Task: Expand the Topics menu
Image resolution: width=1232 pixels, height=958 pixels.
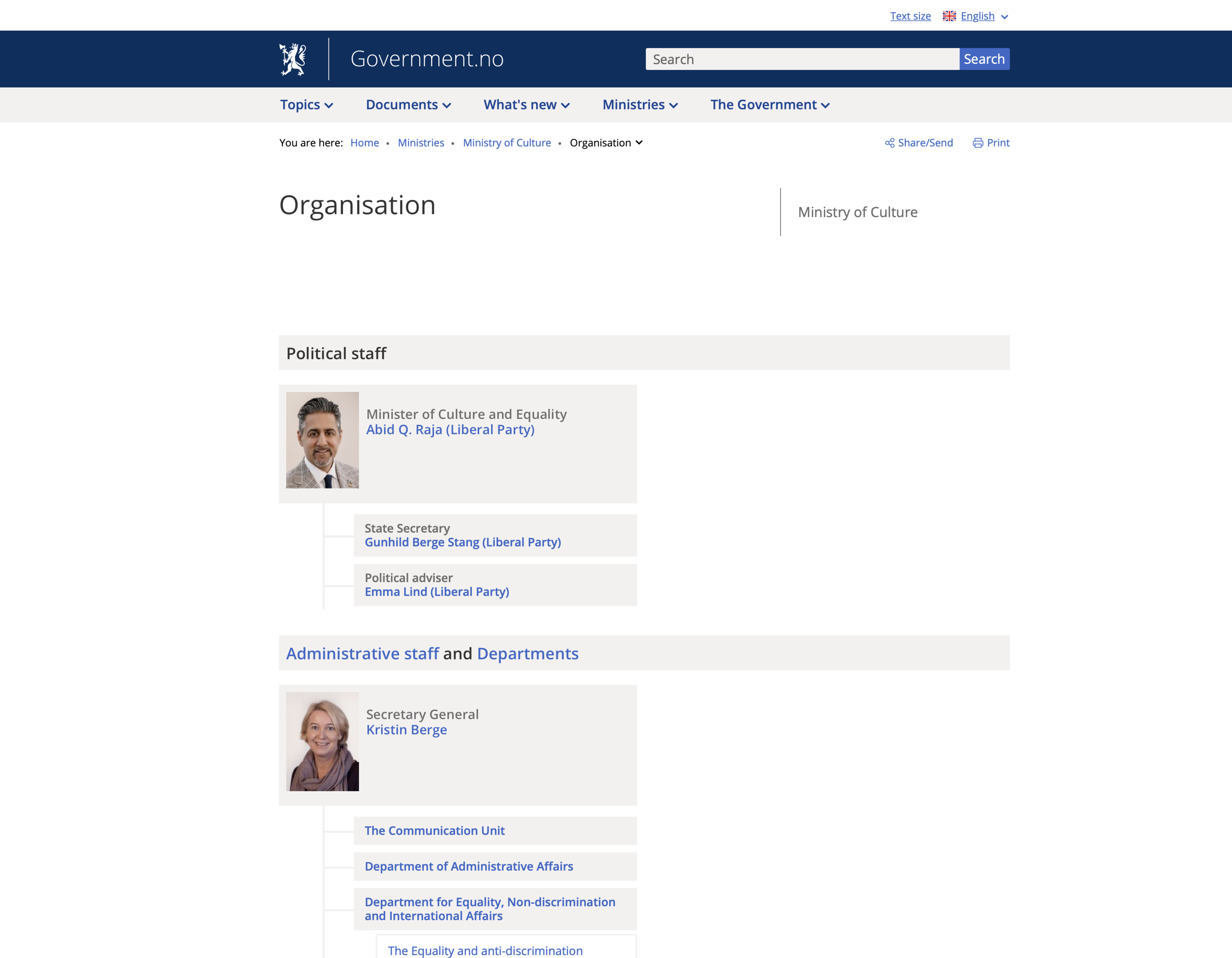Action: 306,105
